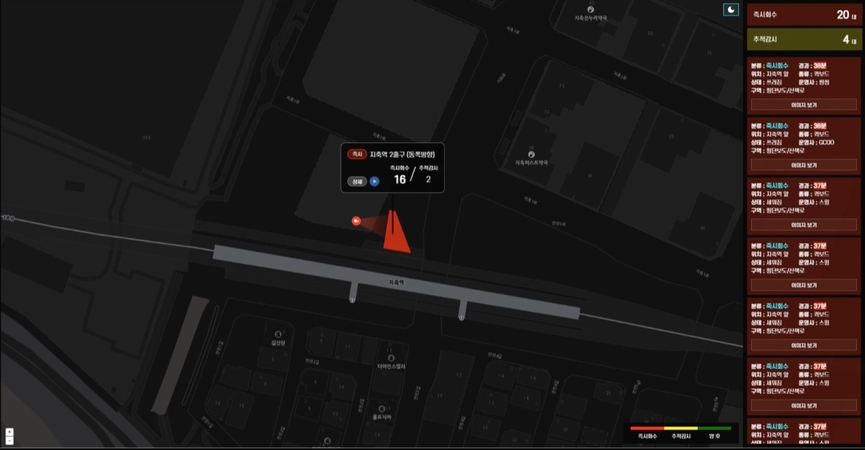This screenshot has width=865, height=450.
Task: Click the red 즉시회수 legend segment
Action: (x=647, y=428)
